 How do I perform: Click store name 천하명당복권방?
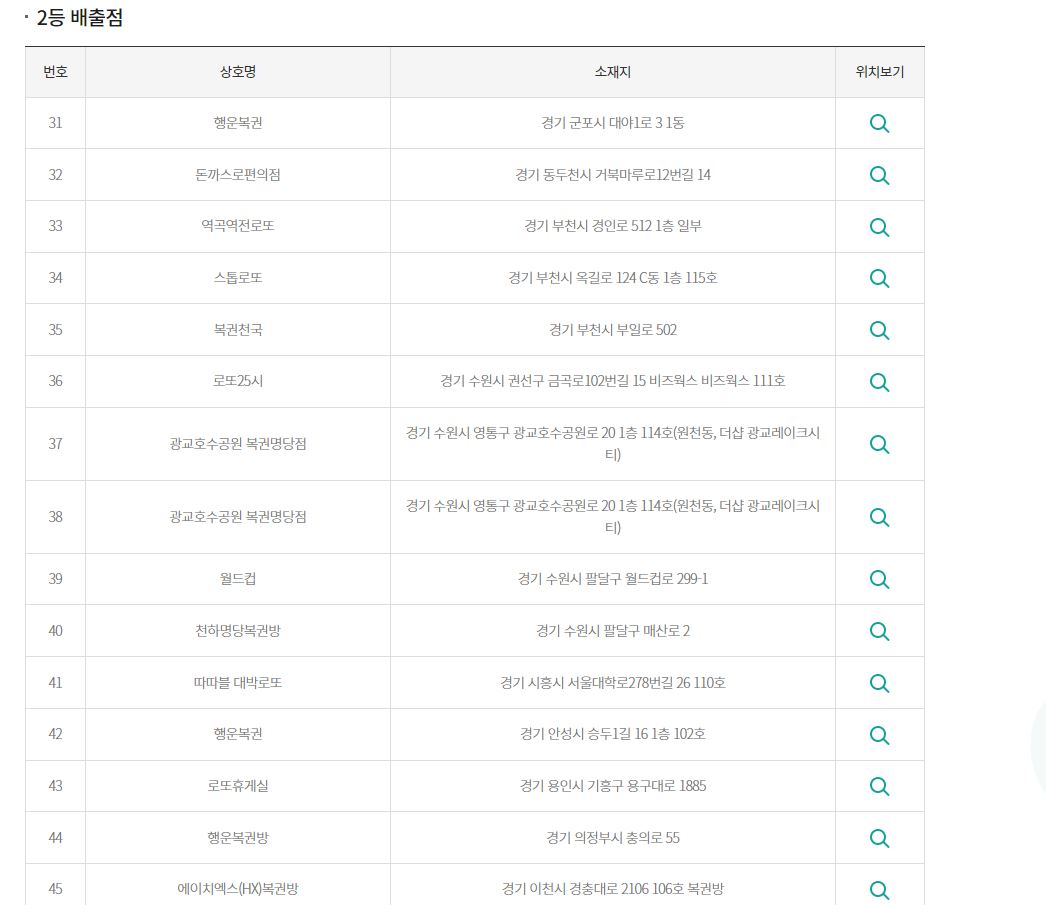point(237,630)
